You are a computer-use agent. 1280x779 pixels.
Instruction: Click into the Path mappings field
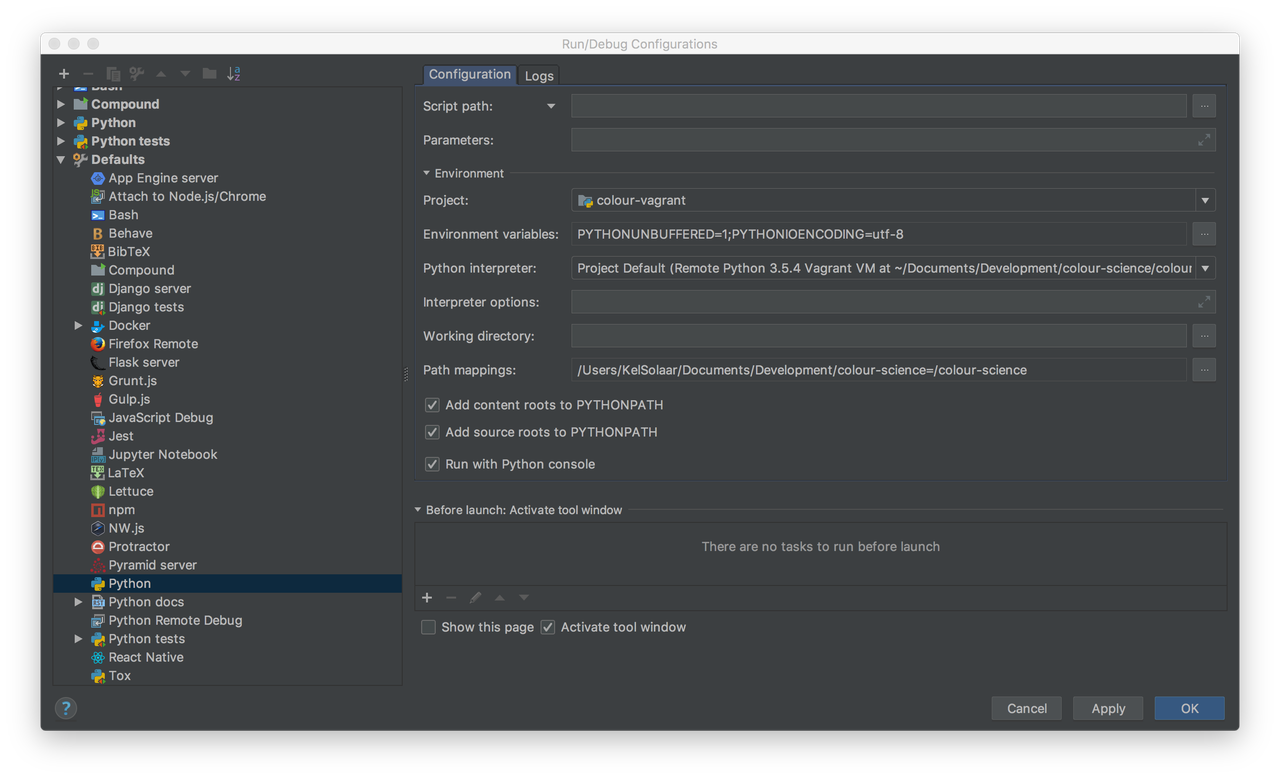coord(879,370)
